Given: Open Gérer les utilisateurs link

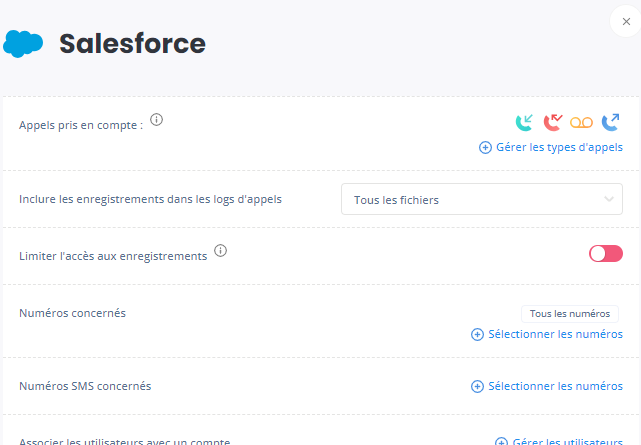Looking at the screenshot, I should click(567, 441).
